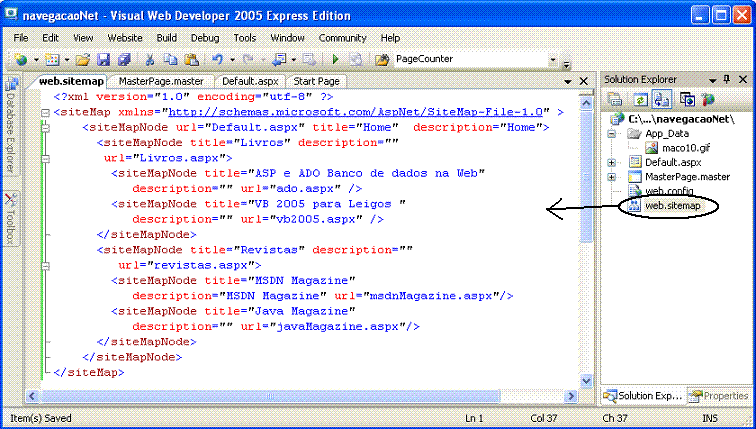Viewport: 756px width, 429px height.
Task: Expand the Default.aspx node in Solution Explorer
Action: click(612, 162)
